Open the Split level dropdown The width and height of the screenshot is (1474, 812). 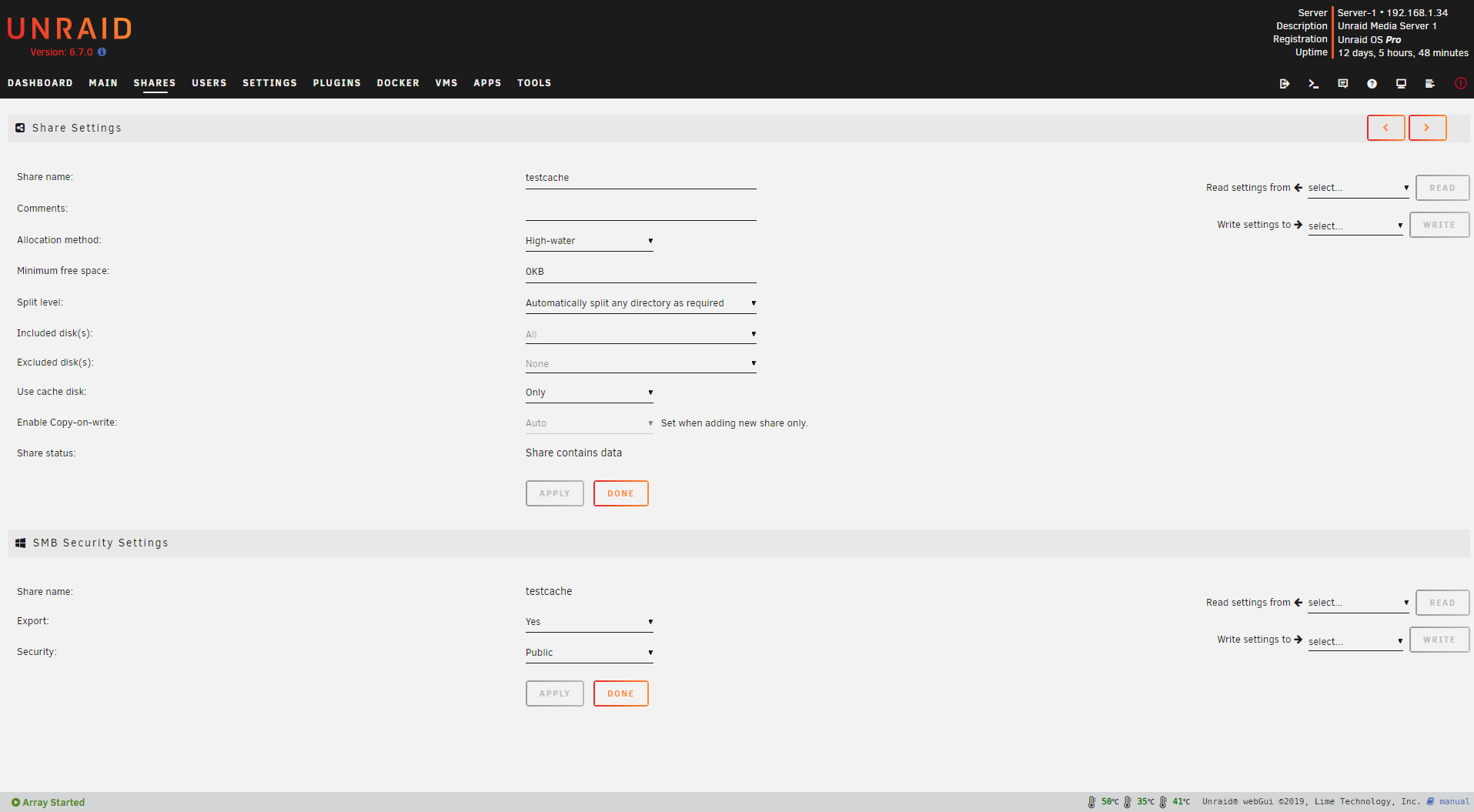click(x=640, y=302)
